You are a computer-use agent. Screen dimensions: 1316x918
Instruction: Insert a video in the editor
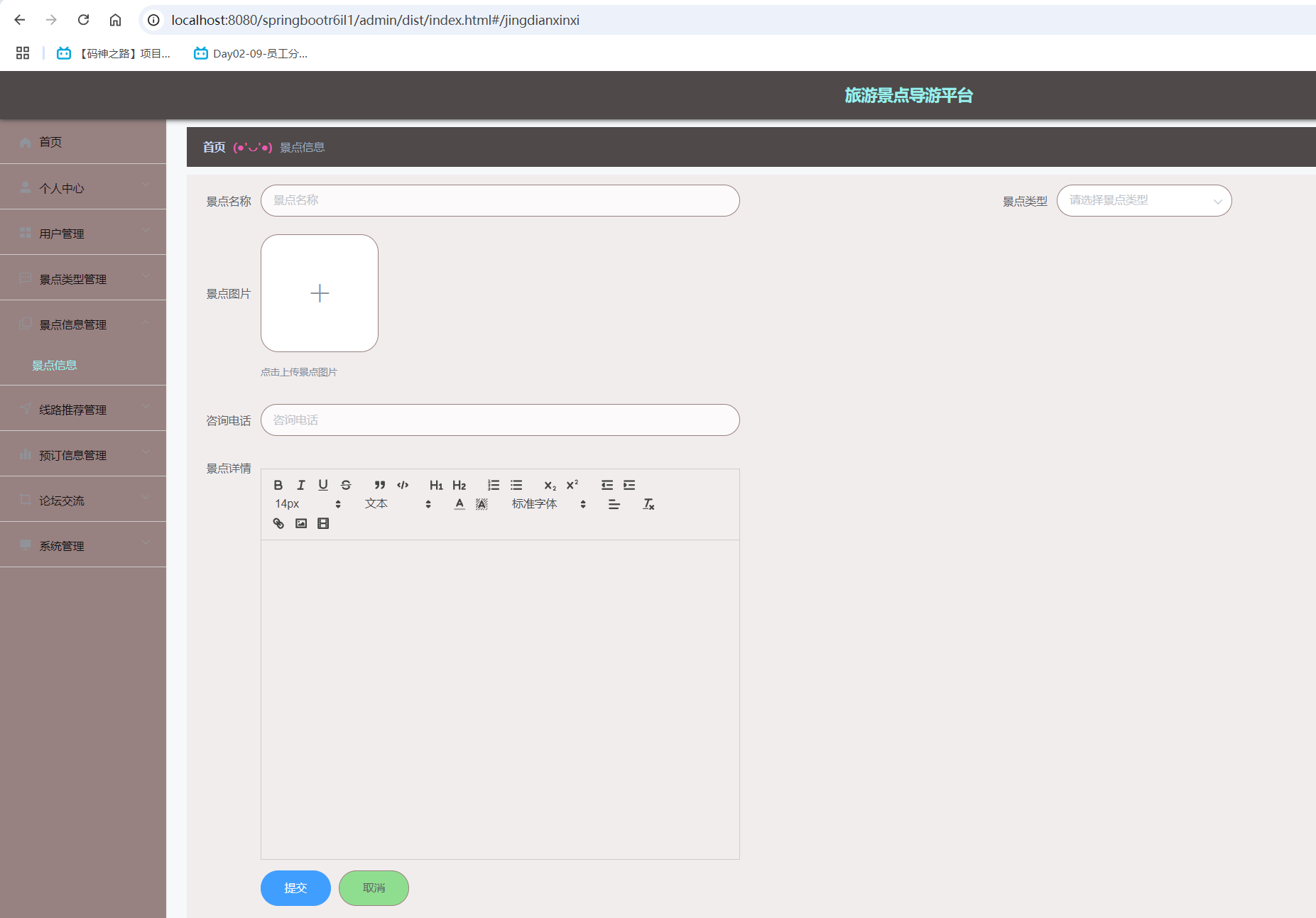coord(323,523)
